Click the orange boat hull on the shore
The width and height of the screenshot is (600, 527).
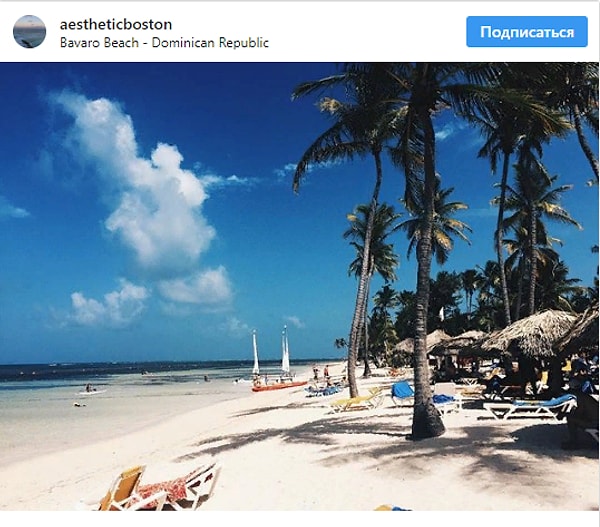(279, 386)
